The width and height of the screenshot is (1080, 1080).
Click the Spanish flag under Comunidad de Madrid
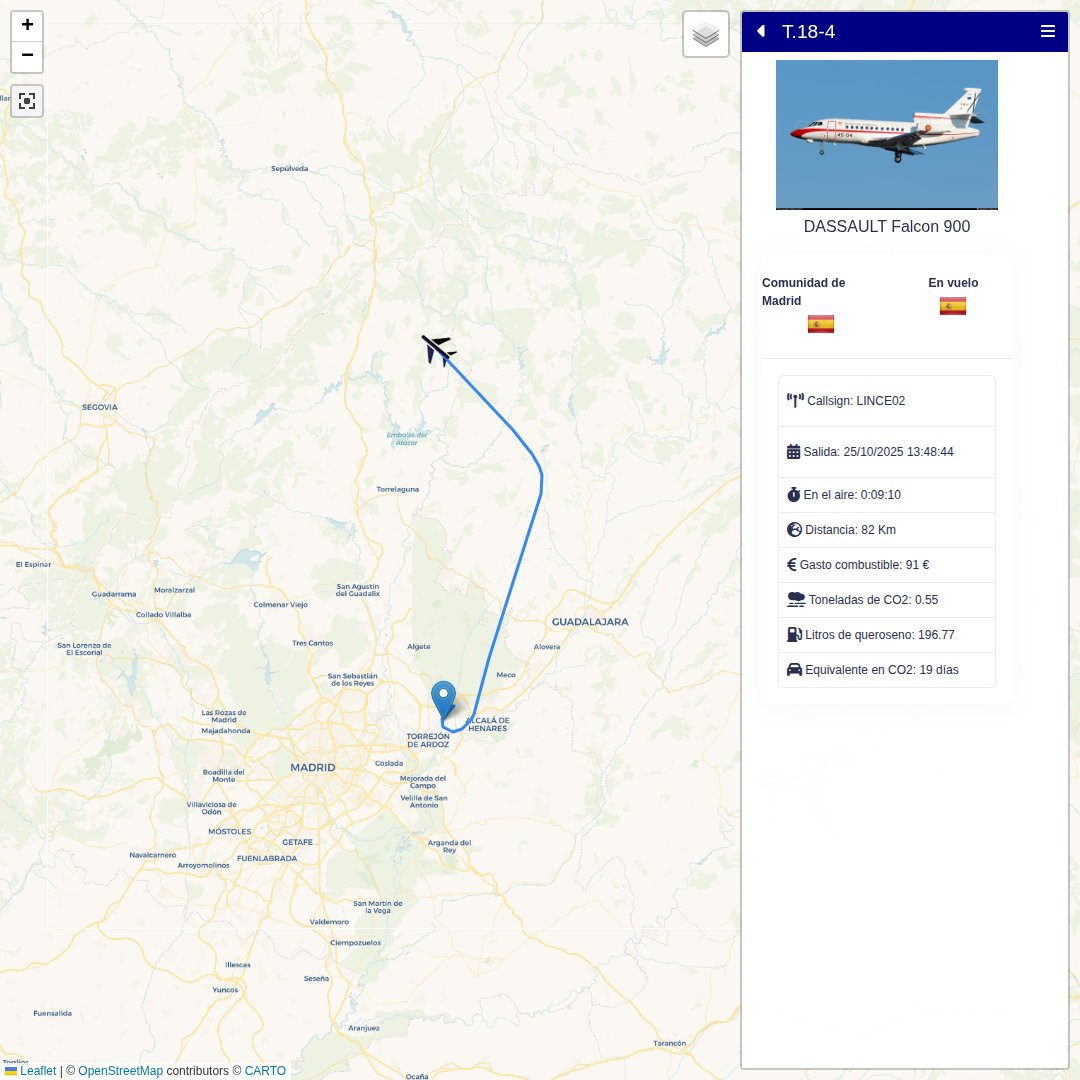tap(820, 324)
